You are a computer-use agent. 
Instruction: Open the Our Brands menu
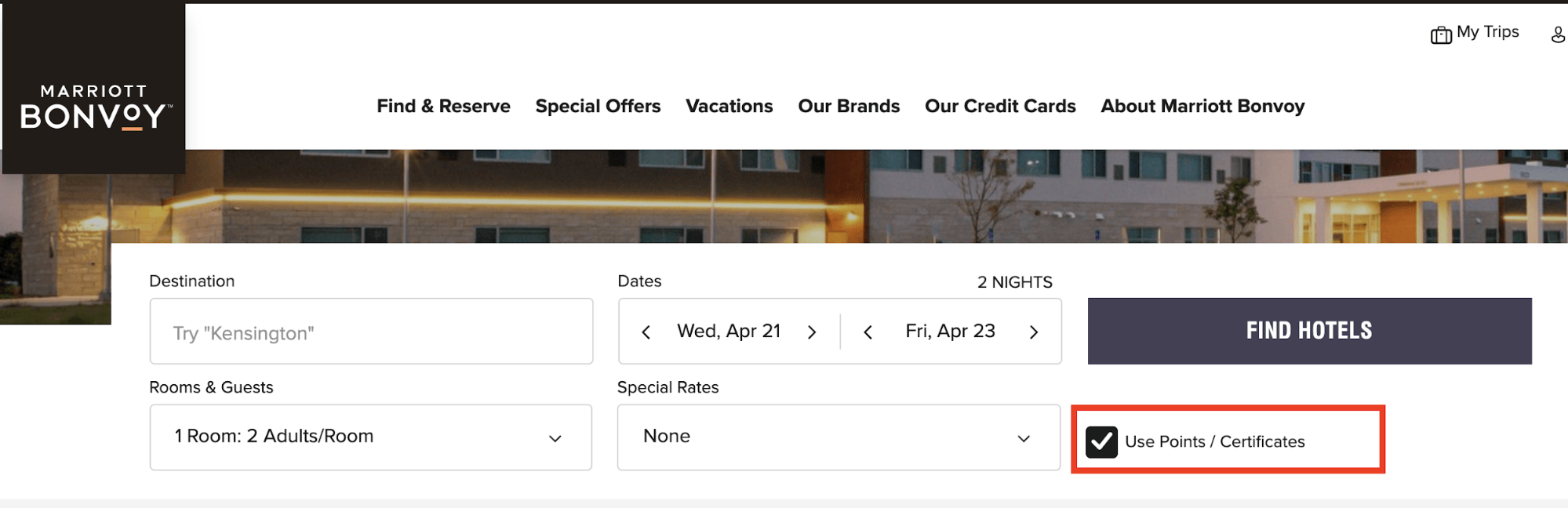click(x=849, y=106)
